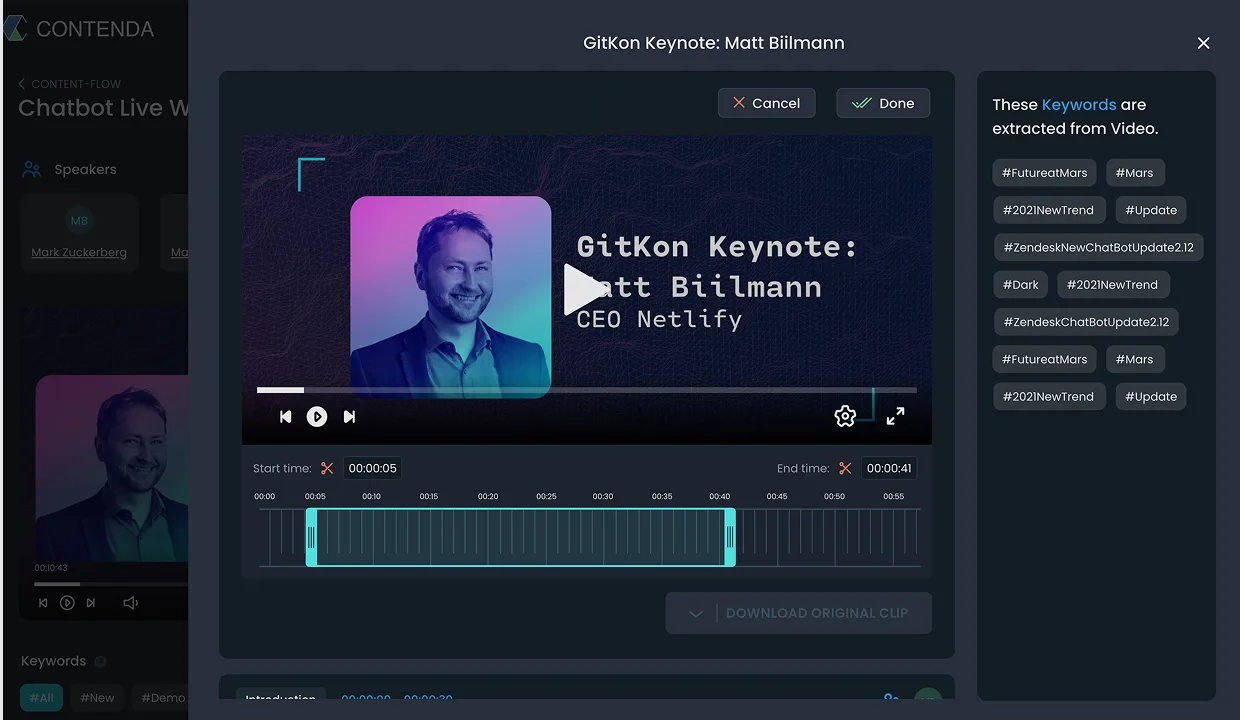Image resolution: width=1240 pixels, height=720 pixels.
Task: Click the 00:25 label on the trim timeline
Action: coord(546,496)
